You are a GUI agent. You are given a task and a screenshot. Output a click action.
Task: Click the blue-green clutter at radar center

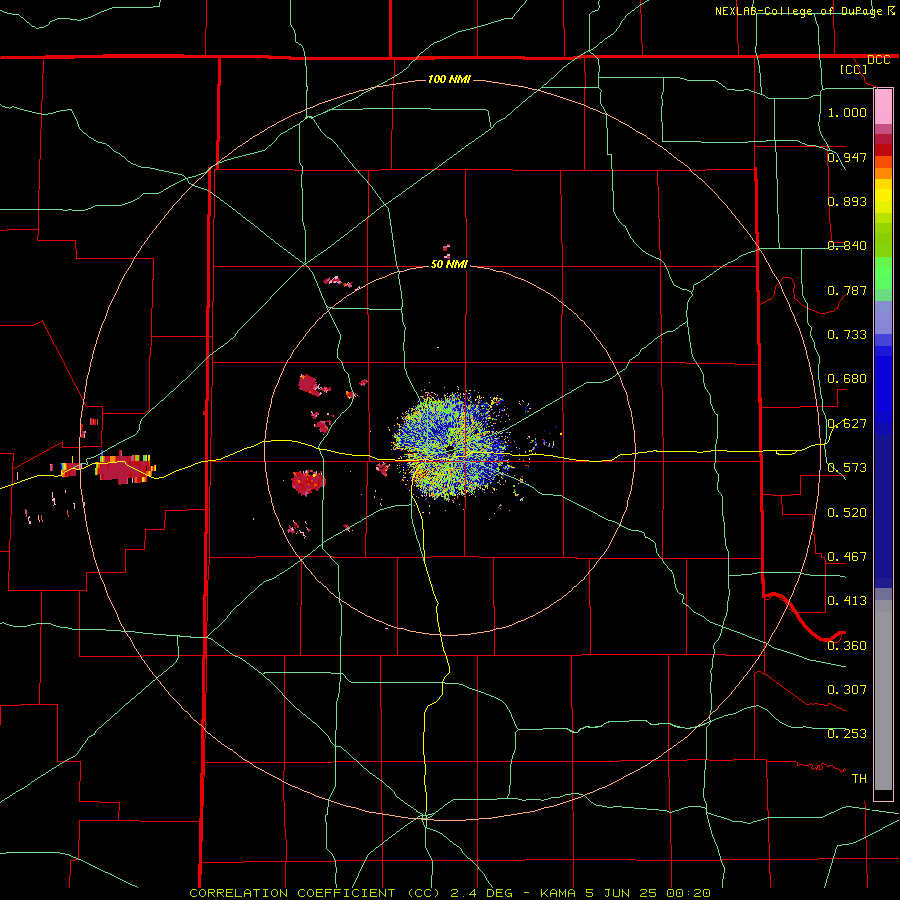pyautogui.click(x=453, y=445)
